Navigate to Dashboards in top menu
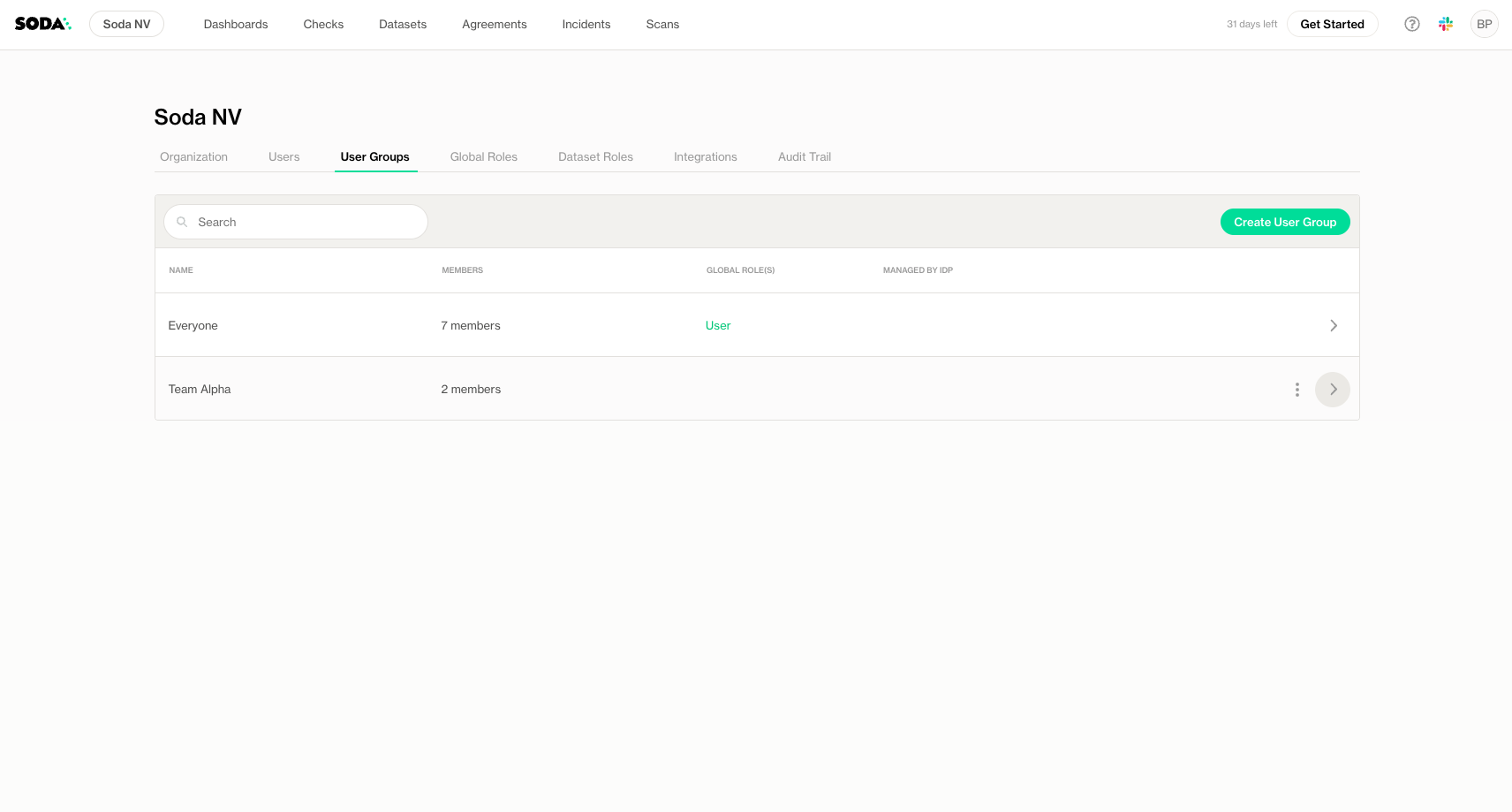1512x812 pixels. click(x=235, y=24)
